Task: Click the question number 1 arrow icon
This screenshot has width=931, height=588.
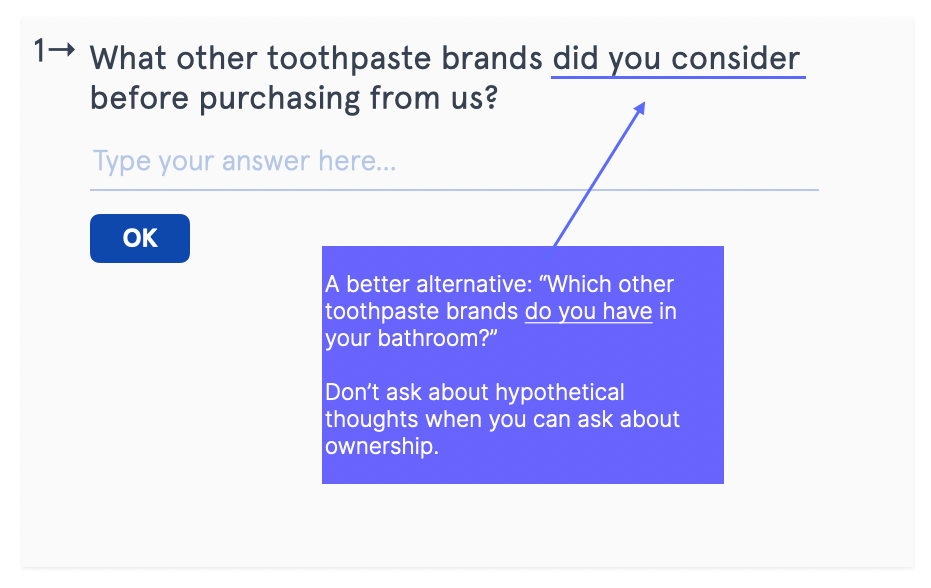Action: [62, 49]
